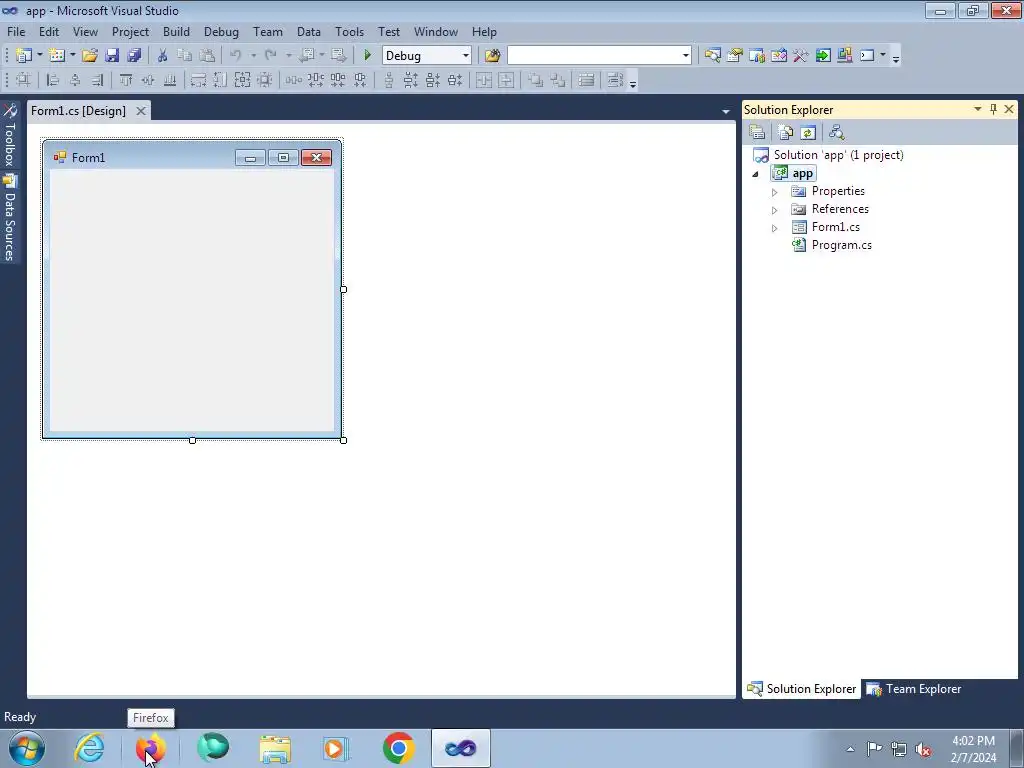1024x768 pixels.
Task: Click the Add New Item toolbar icon
Action: [x=57, y=56]
